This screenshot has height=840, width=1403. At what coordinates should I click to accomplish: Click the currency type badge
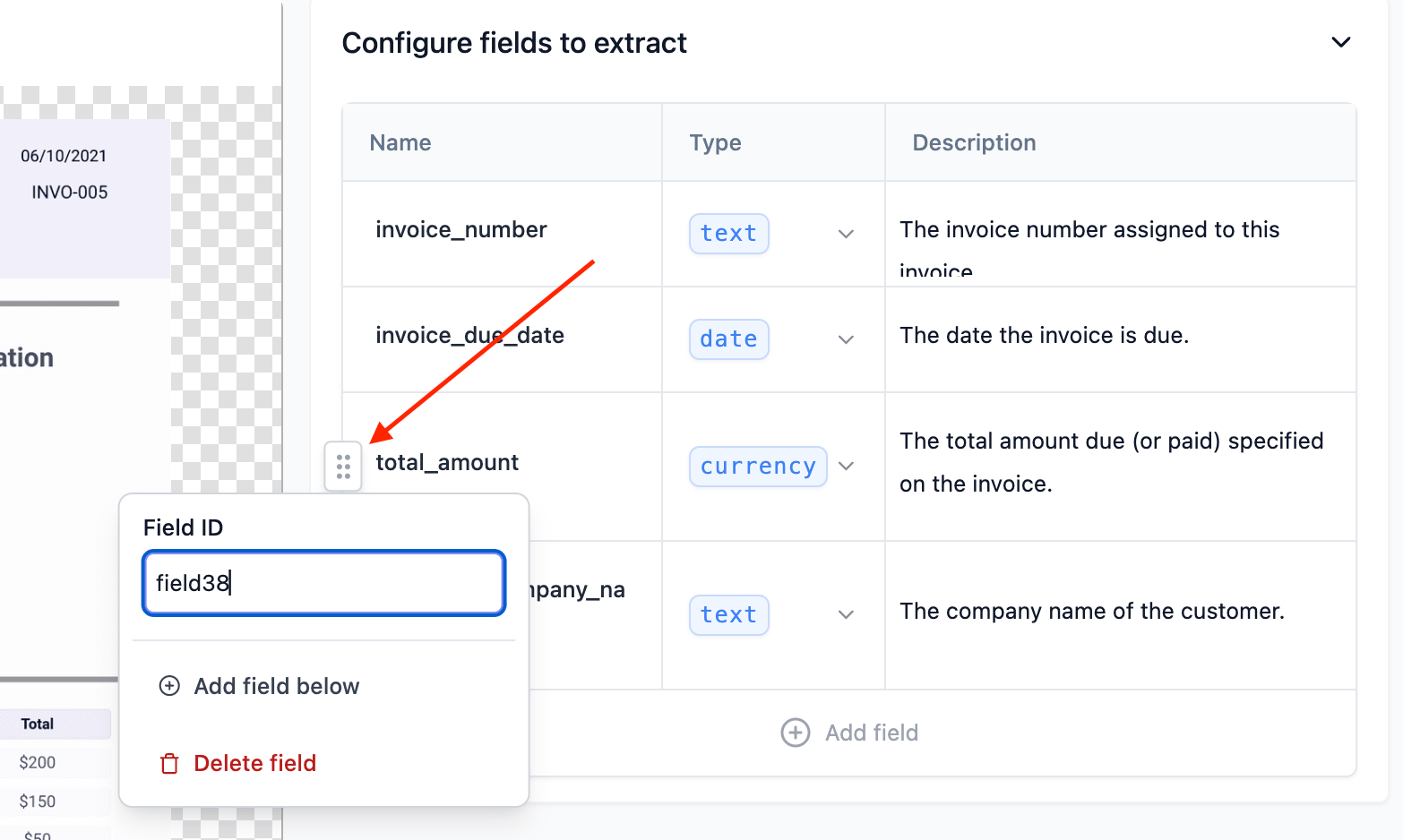757,467
